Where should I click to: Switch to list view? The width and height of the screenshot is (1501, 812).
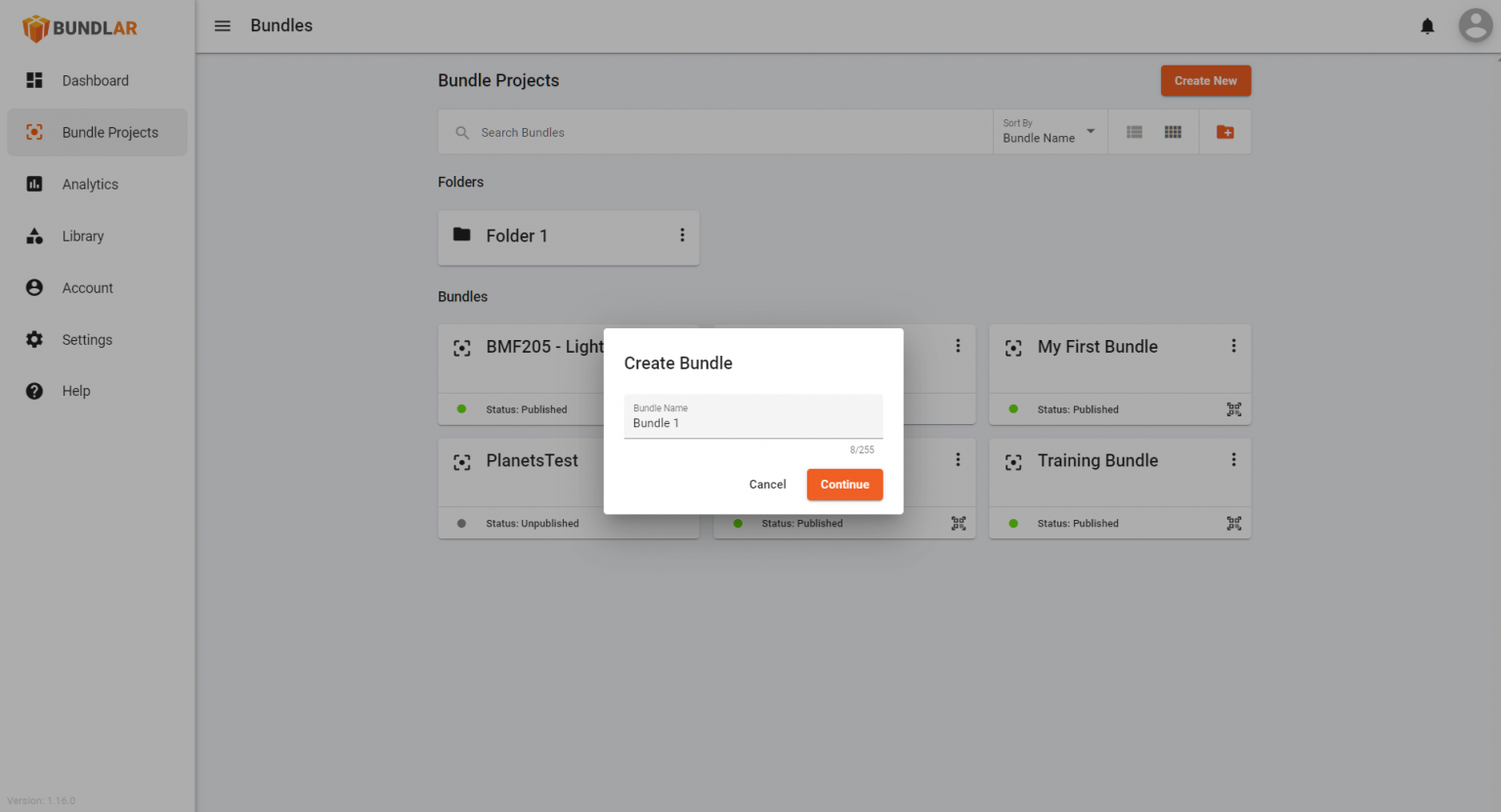(1135, 132)
